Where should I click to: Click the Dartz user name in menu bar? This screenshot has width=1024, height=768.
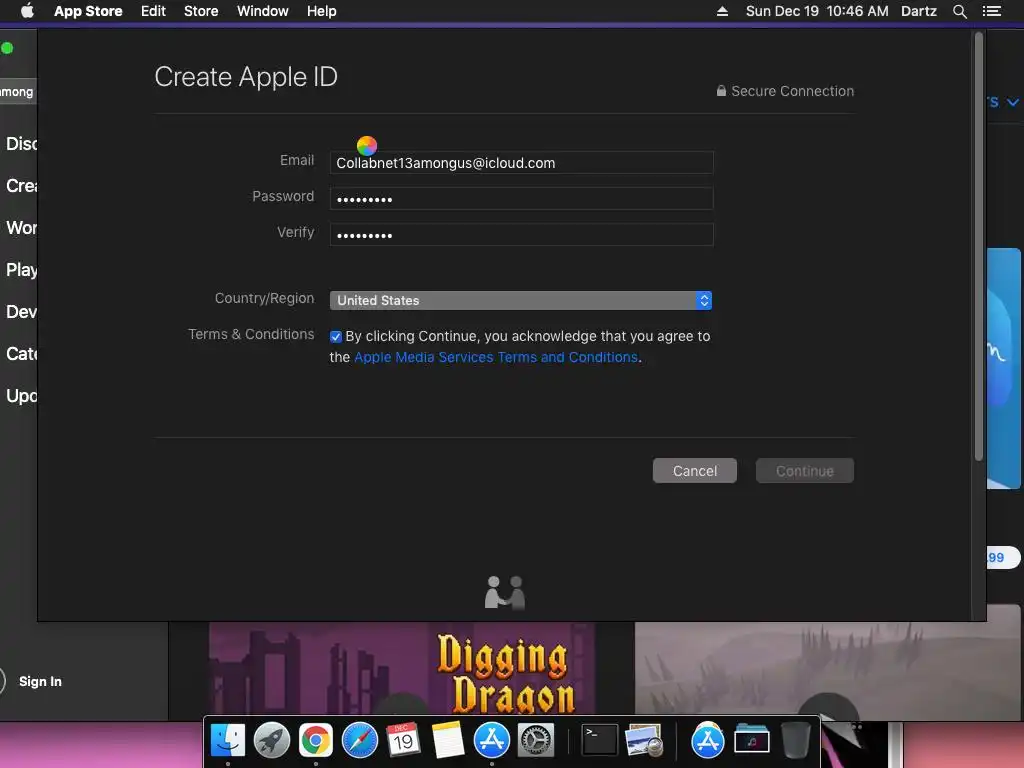point(919,11)
